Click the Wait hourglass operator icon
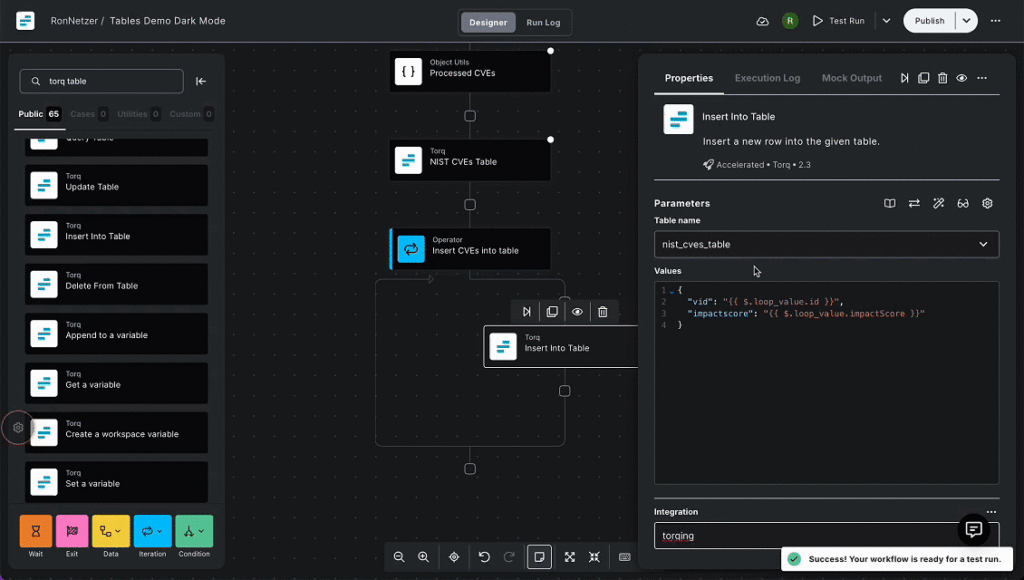This screenshot has height=580, width=1024. (35, 531)
